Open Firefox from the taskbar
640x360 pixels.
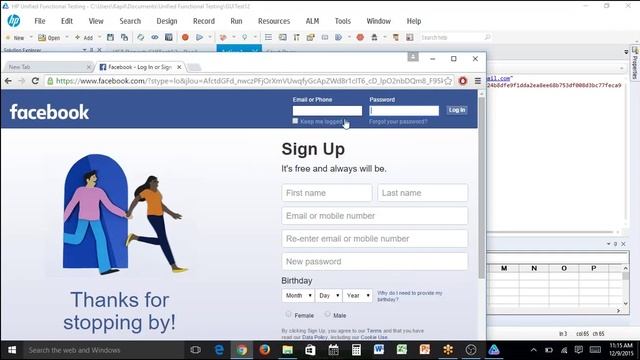coord(264,350)
